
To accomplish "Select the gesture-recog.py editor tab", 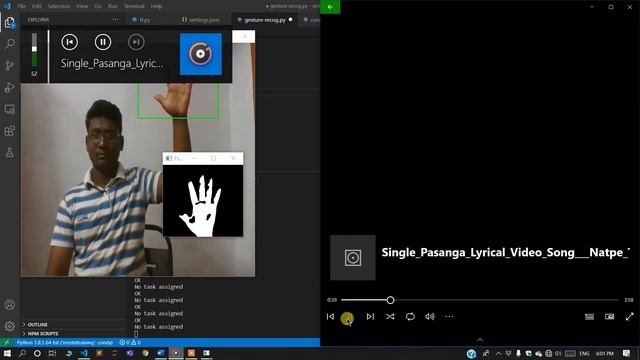I will click(265, 20).
